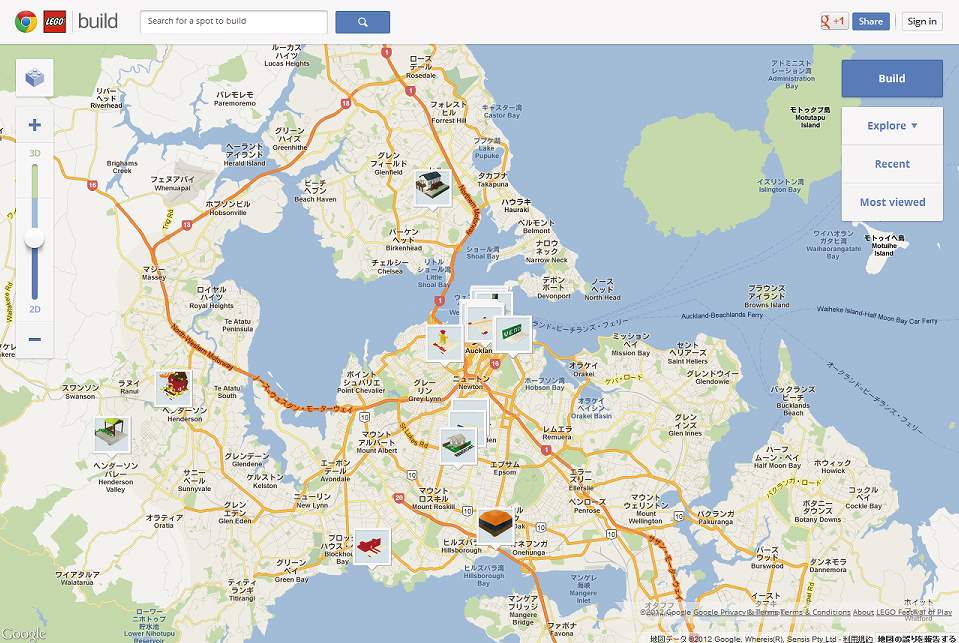Image resolution: width=959 pixels, height=643 pixels.
Task: Open the red build near Blockhouse Bay
Action: click(x=372, y=545)
